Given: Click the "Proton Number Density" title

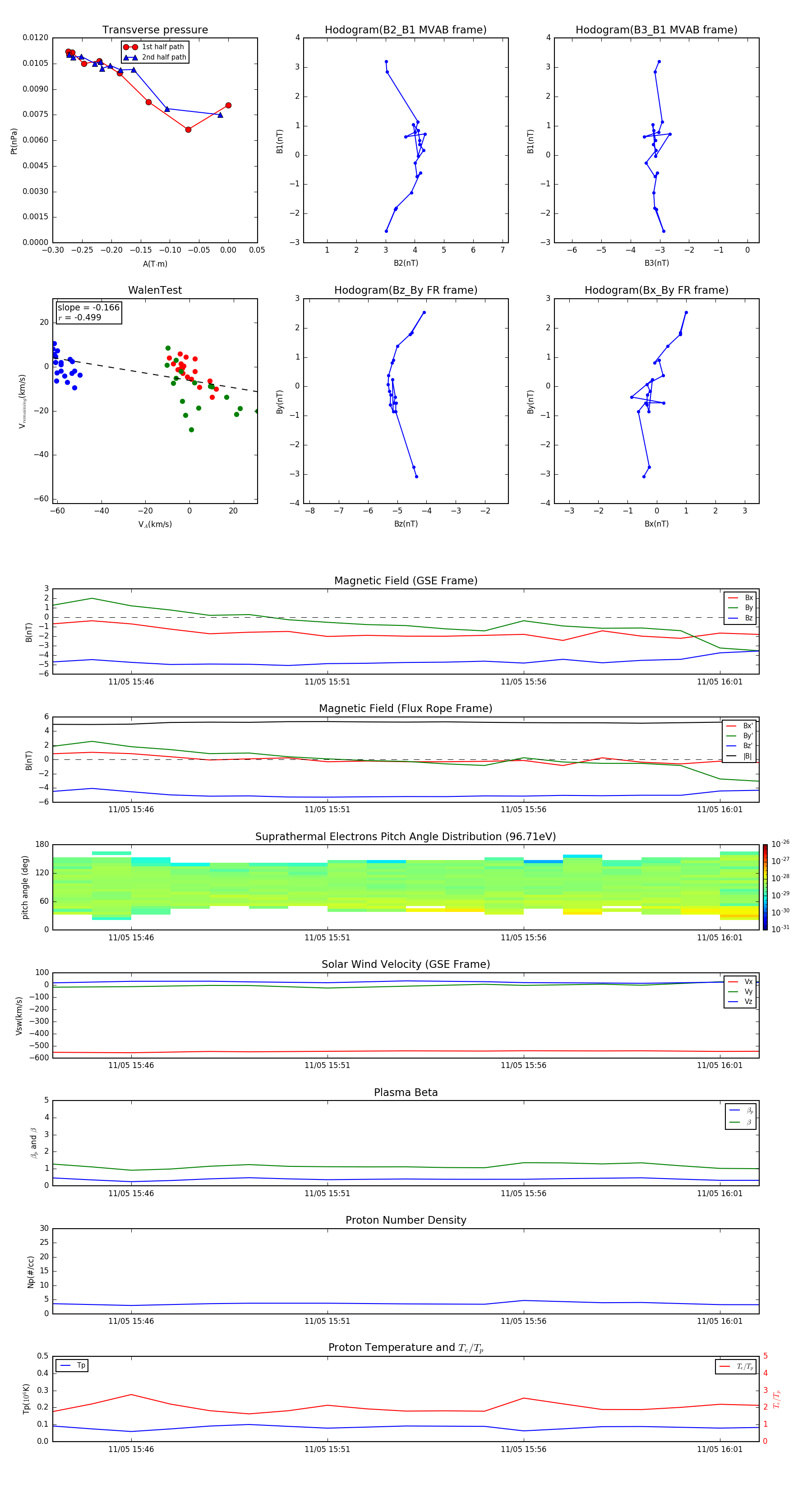Looking at the screenshot, I should (x=406, y=1220).
